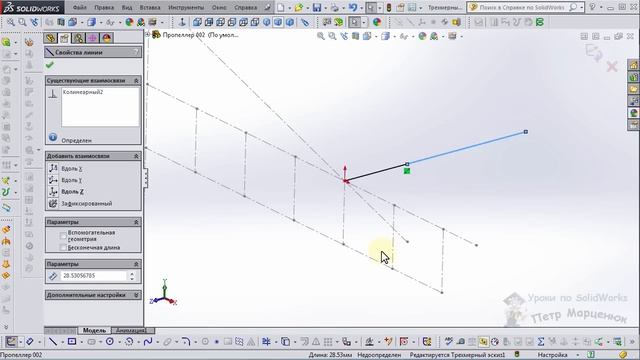Image resolution: width=640 pixels, height=360 pixels.
Task: Click the Недоопределен status text
Action: (379, 355)
